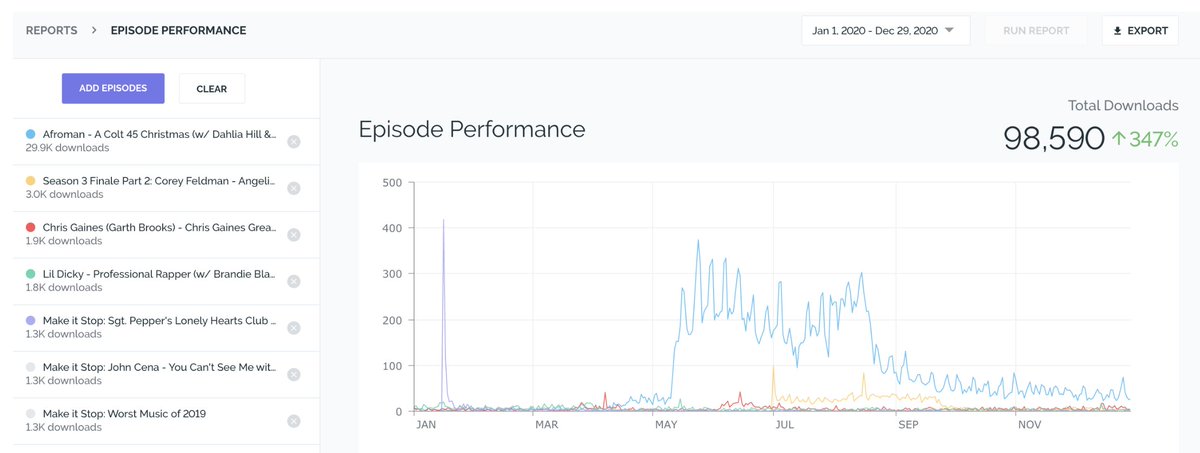Screen dimensions: 1200x453
Task: Click the yellow dot beside Season 3 Finale
Action: (x=31, y=181)
